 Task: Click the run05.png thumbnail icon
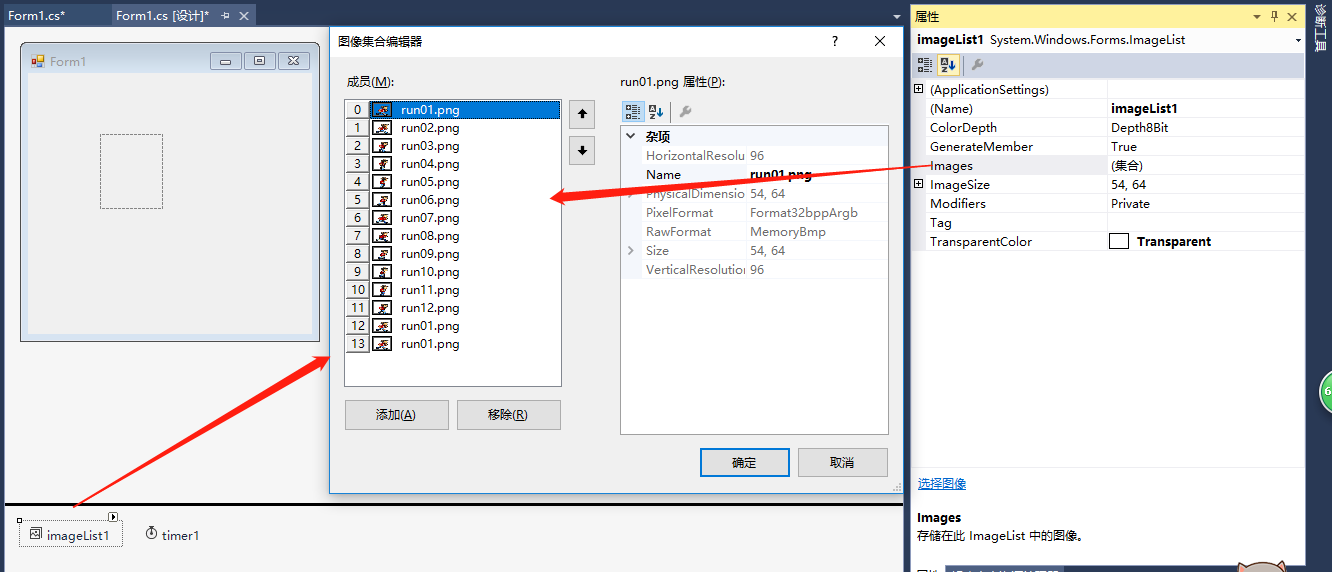382,182
